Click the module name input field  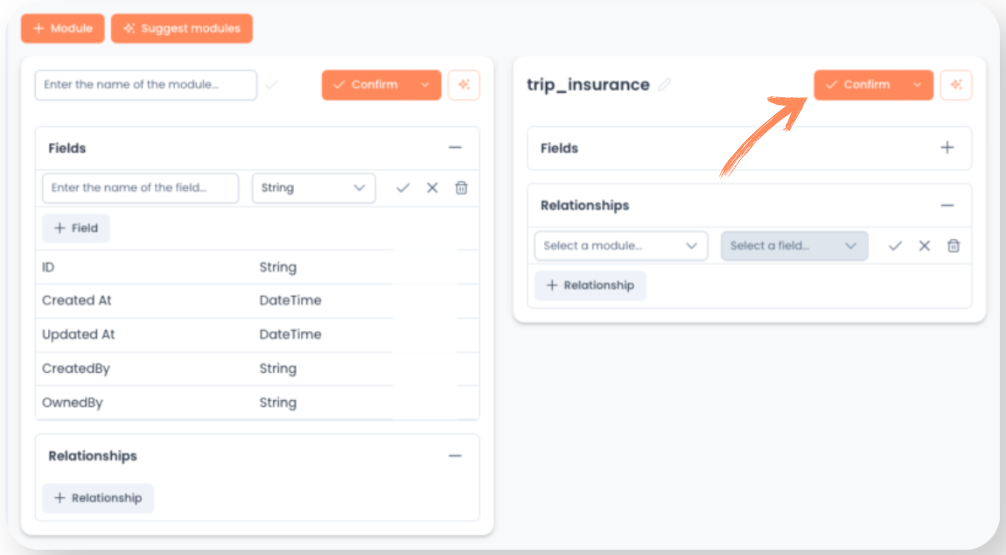point(145,85)
